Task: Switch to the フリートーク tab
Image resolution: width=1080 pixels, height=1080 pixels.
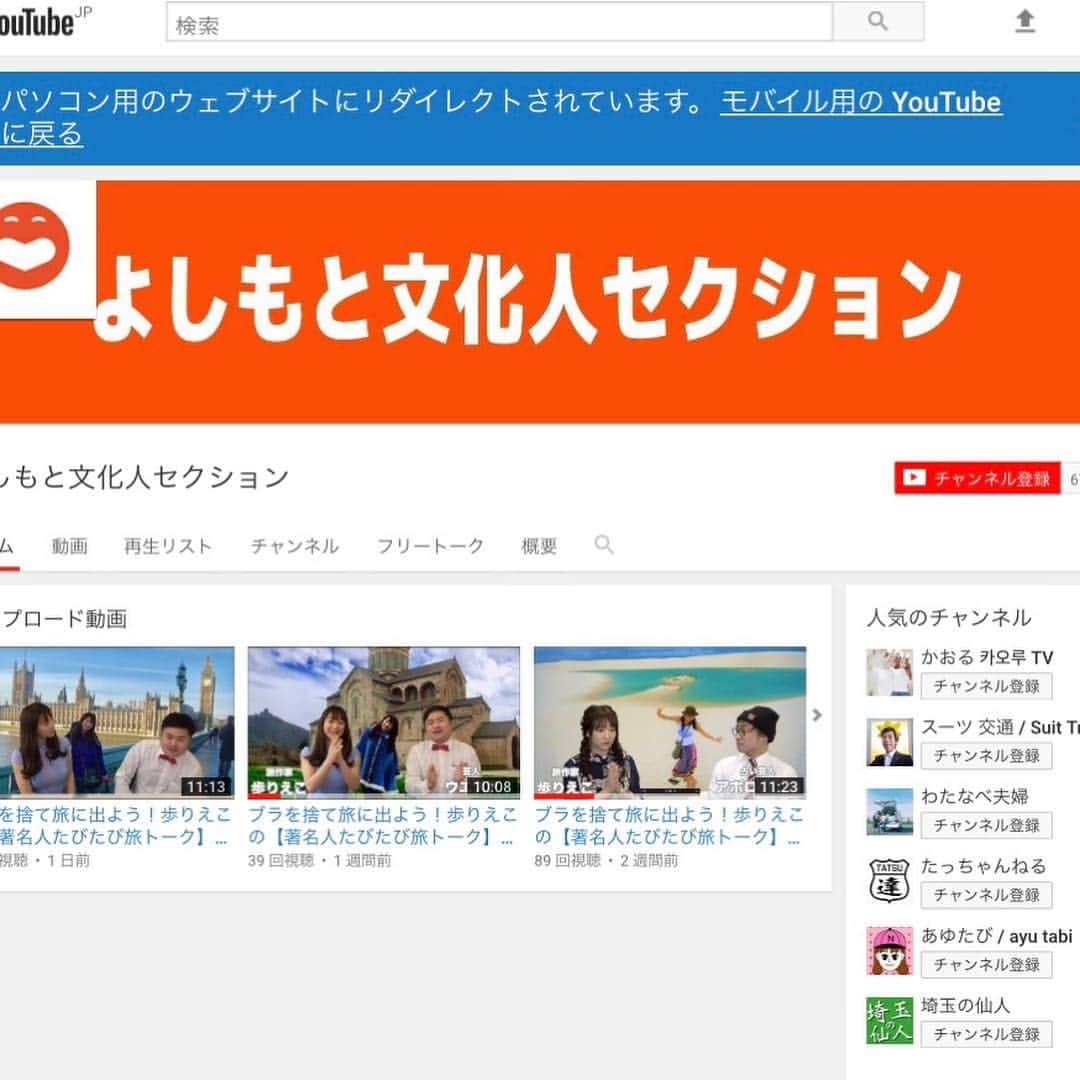Action: click(430, 546)
